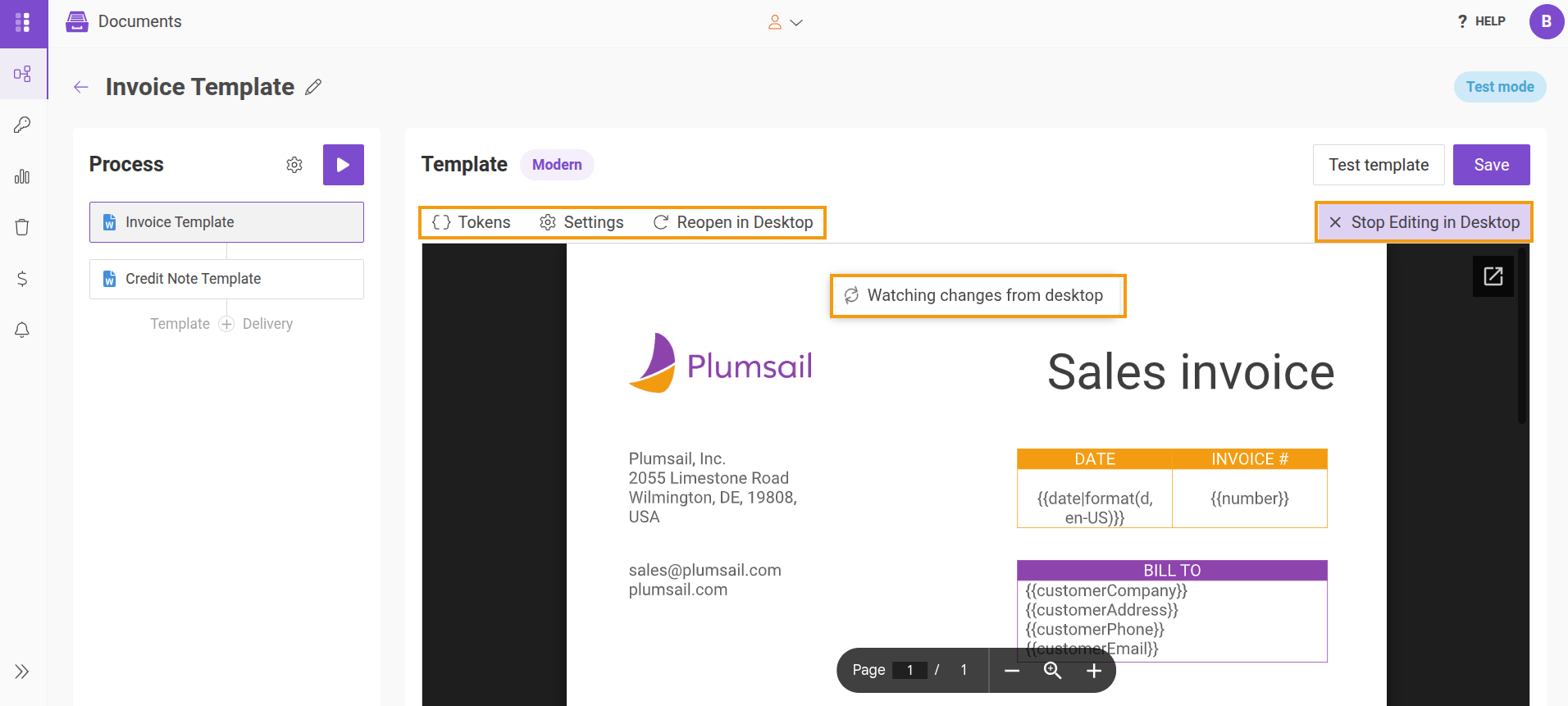Viewport: 1568px width, 706px height.
Task: Select the Credit Note Template step
Action: point(226,279)
